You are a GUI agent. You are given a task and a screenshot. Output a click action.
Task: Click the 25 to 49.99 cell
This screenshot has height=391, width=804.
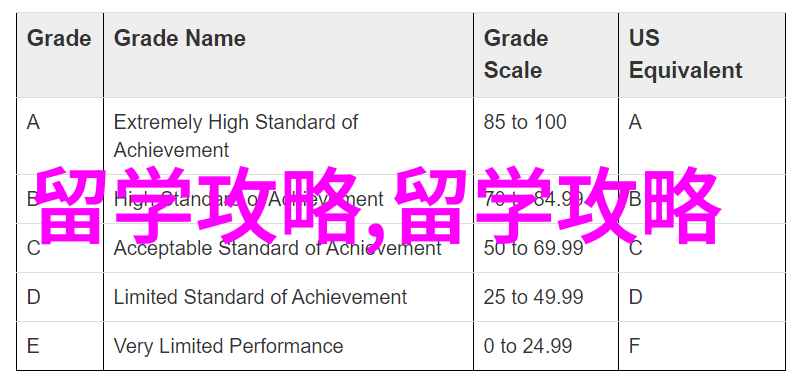point(546,297)
